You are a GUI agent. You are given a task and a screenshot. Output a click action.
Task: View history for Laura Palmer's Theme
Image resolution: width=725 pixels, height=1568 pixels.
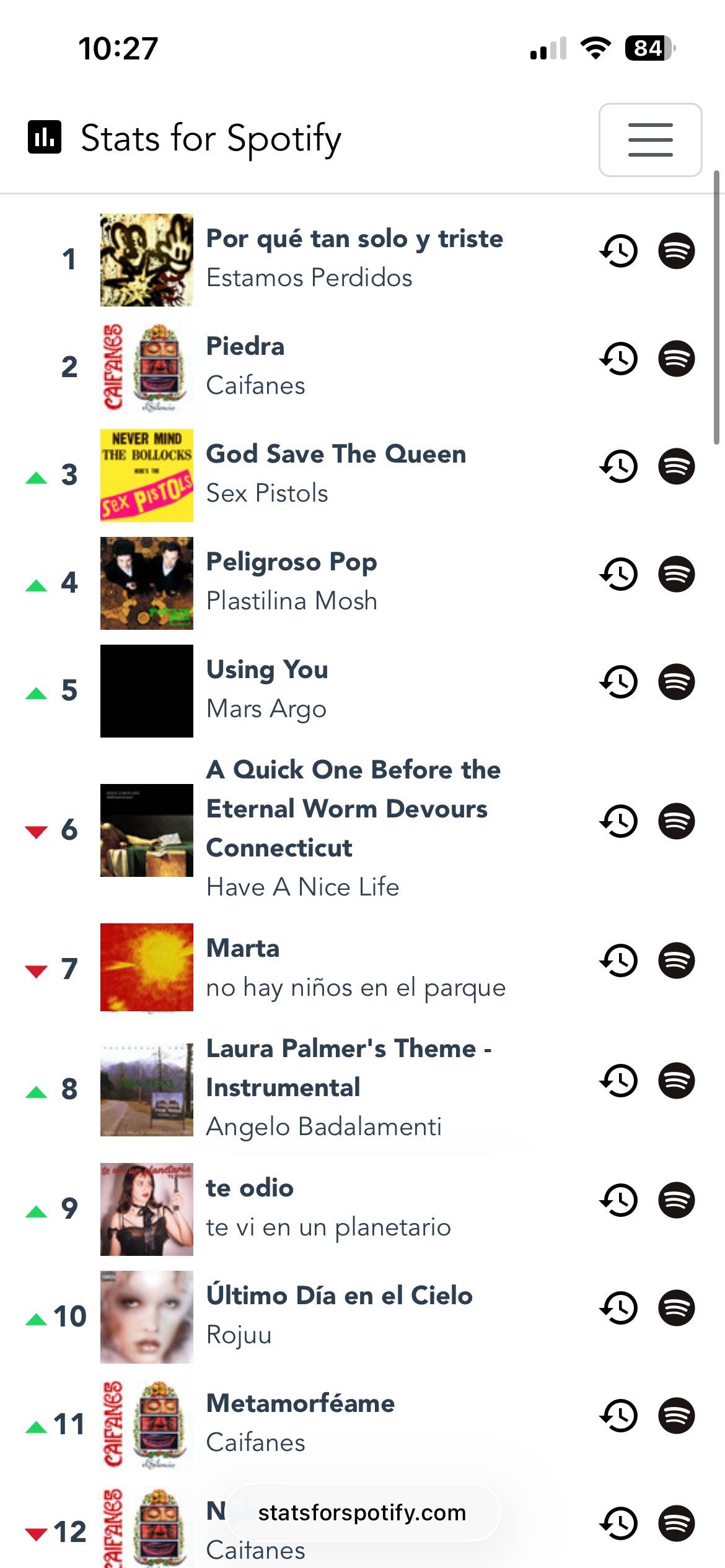pyautogui.click(x=618, y=1081)
